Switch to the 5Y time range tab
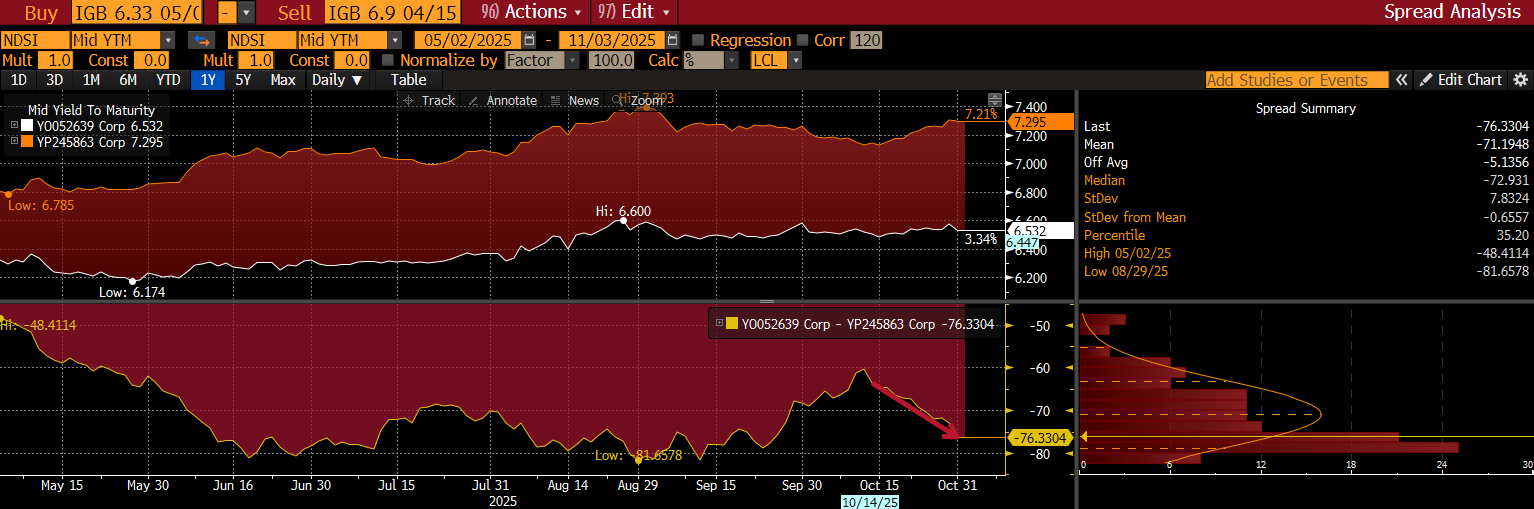This screenshot has height=509, width=1534. pyautogui.click(x=243, y=80)
